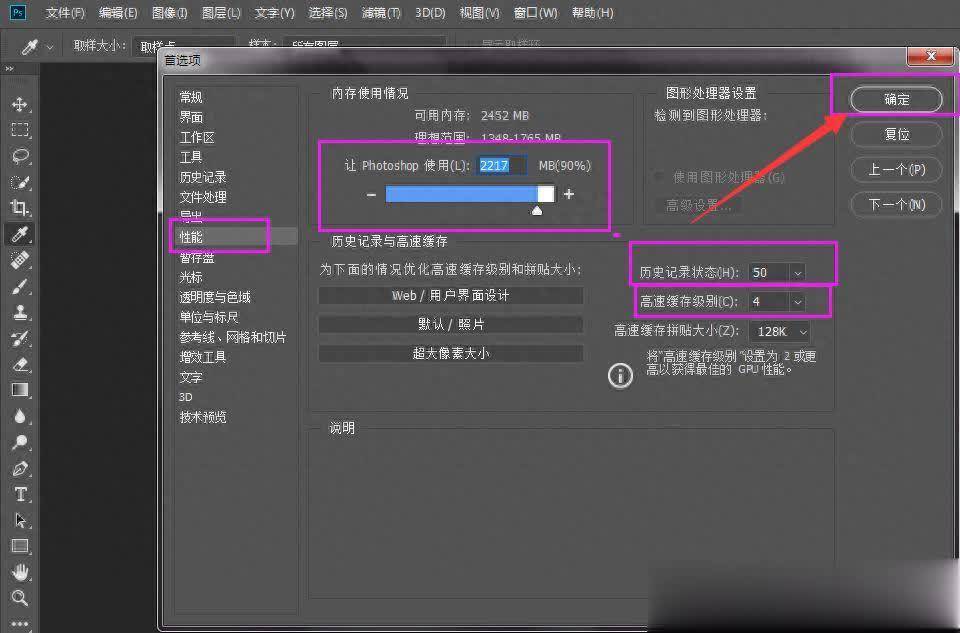Image resolution: width=960 pixels, height=633 pixels.
Task: Open the 滤镜(T) menu
Action: point(380,13)
